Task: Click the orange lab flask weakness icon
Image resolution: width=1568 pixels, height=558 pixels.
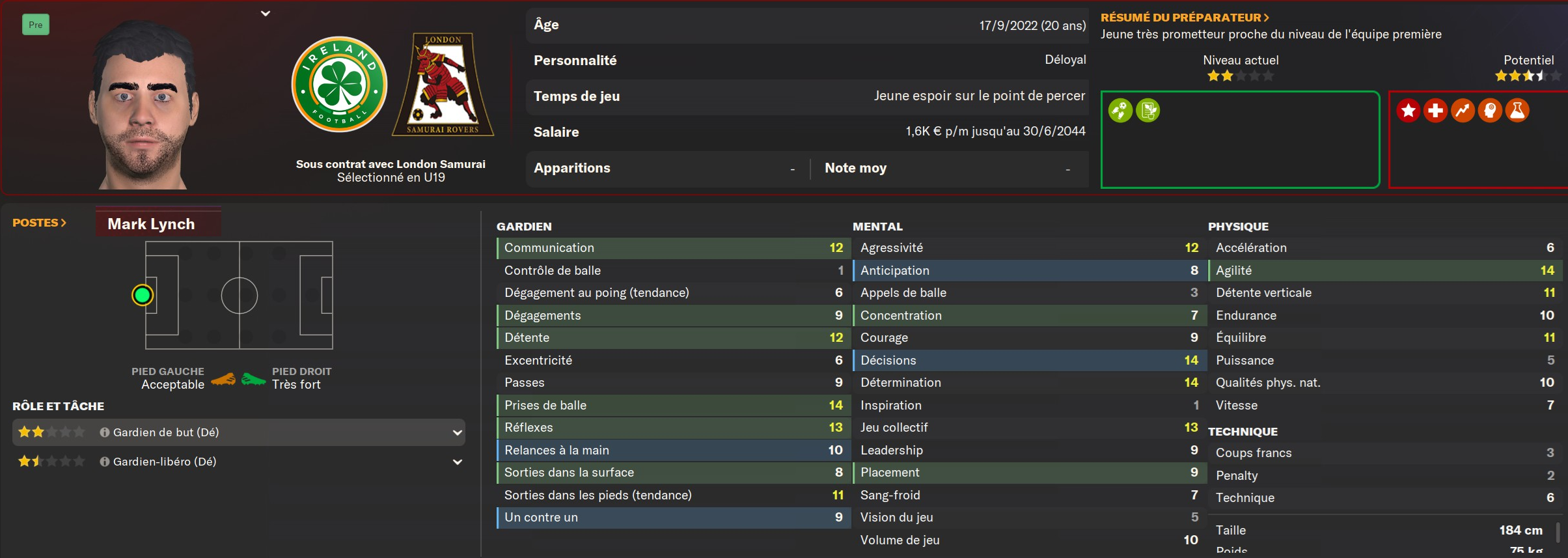Action: (1517, 111)
